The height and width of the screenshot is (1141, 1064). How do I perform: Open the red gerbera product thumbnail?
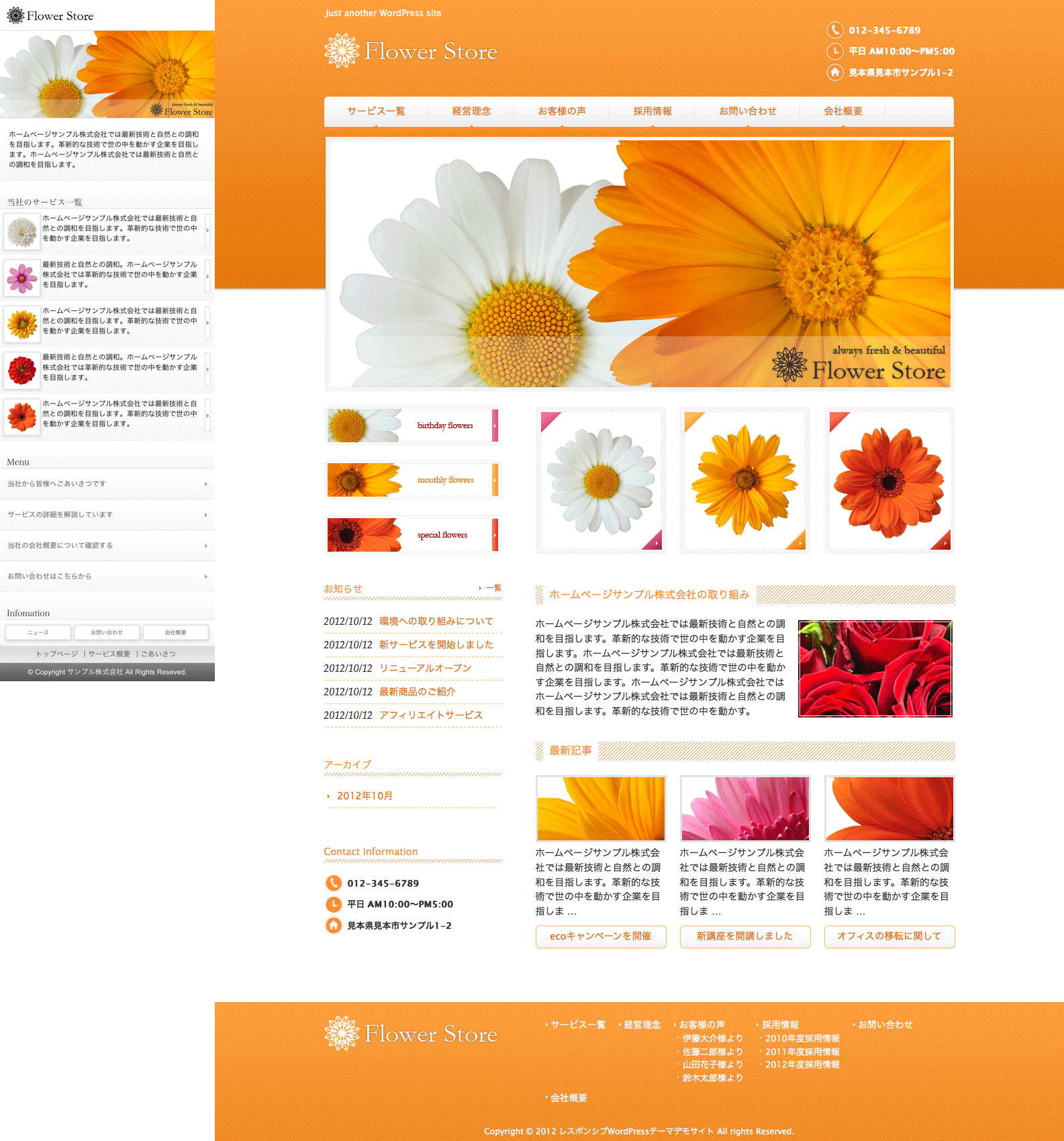point(889,481)
